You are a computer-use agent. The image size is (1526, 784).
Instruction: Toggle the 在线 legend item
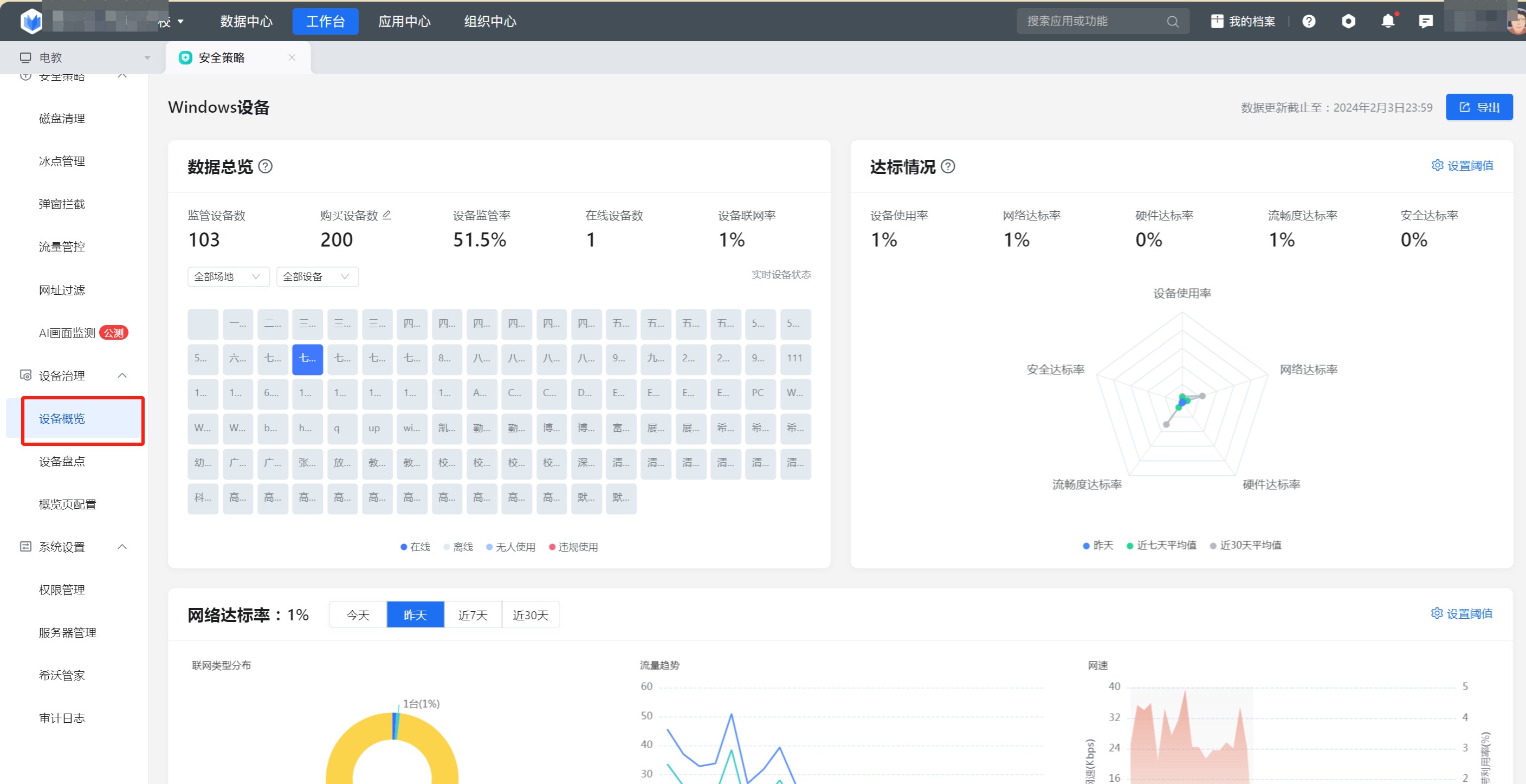(415, 547)
